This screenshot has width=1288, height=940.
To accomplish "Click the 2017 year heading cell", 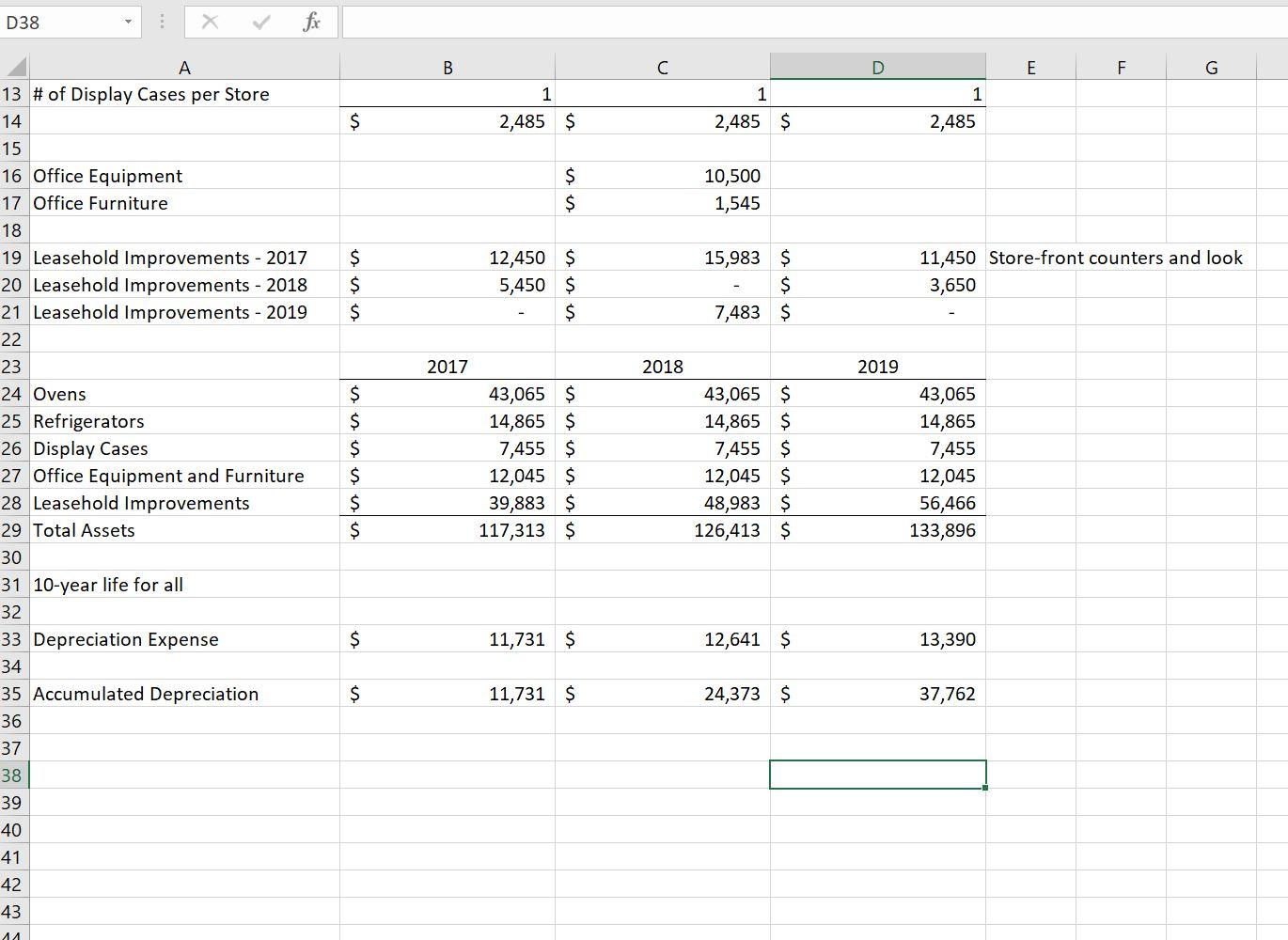I will [x=448, y=367].
